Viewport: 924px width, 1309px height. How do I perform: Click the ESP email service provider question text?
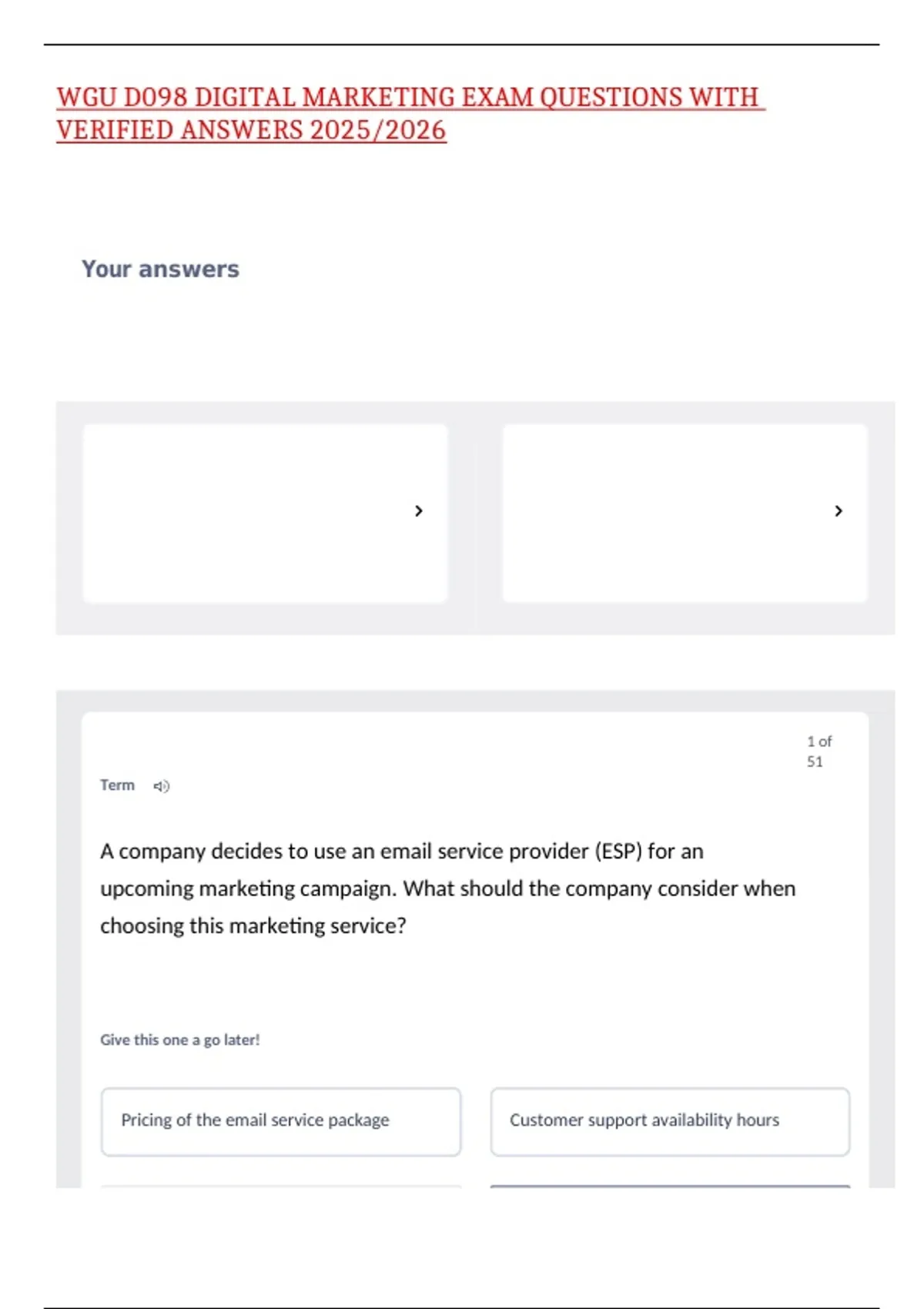[447, 889]
